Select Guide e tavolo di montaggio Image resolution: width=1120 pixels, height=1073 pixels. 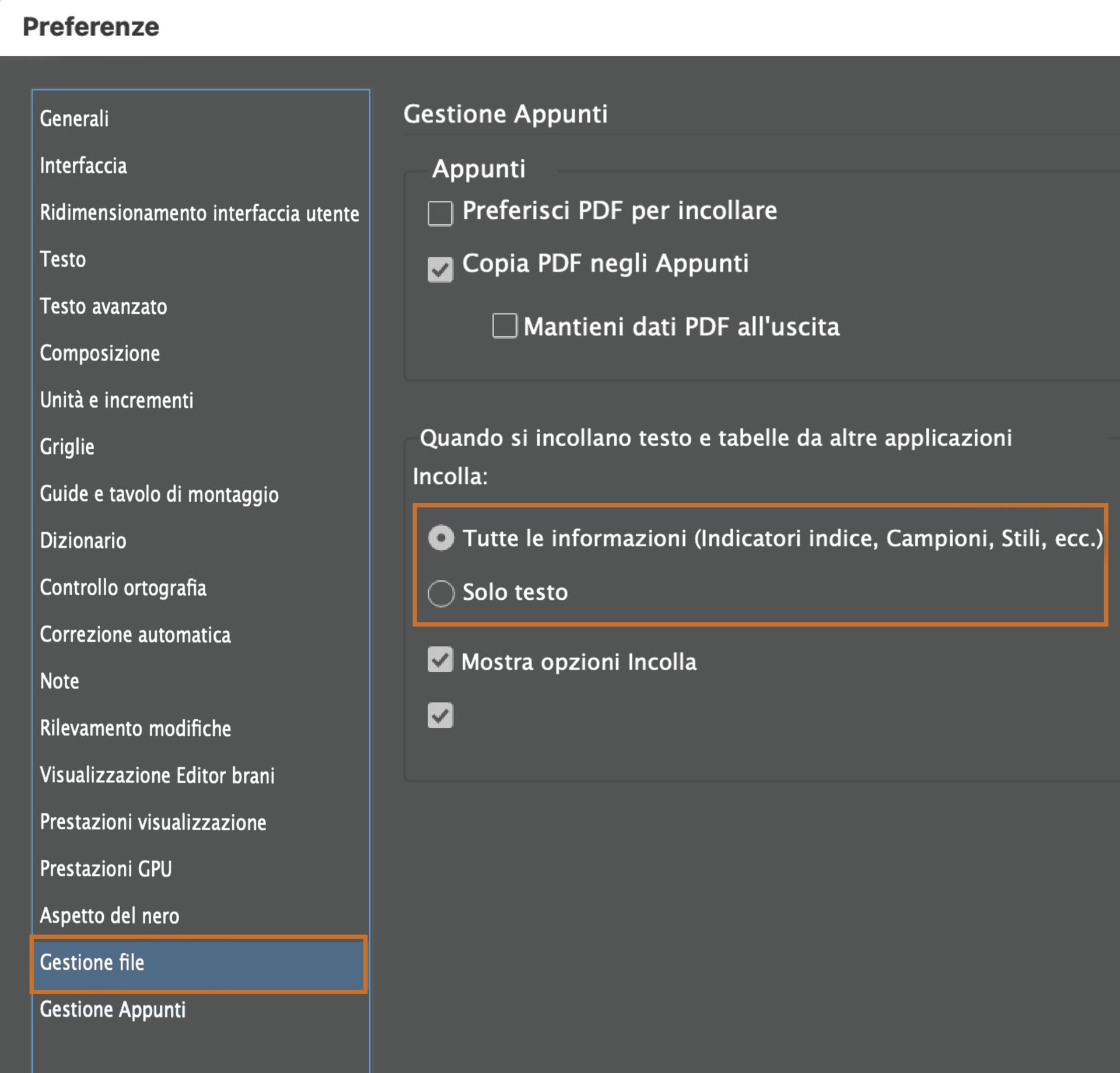[x=159, y=494]
